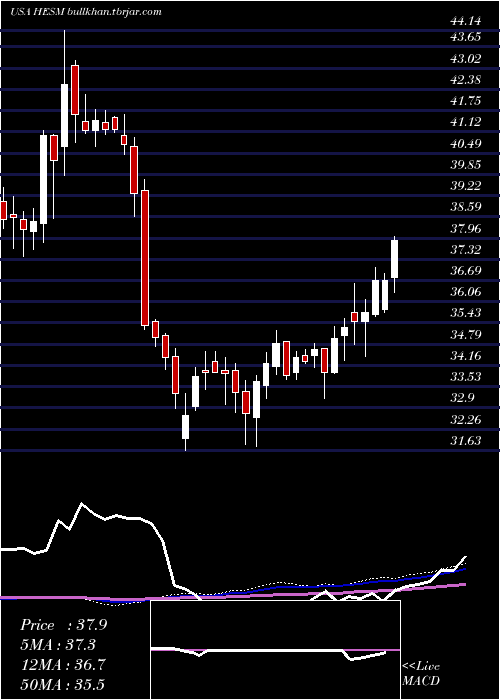Click the 12MA : 36.7 readout
Viewport: 500px width, 700px height.
[x=64, y=665]
